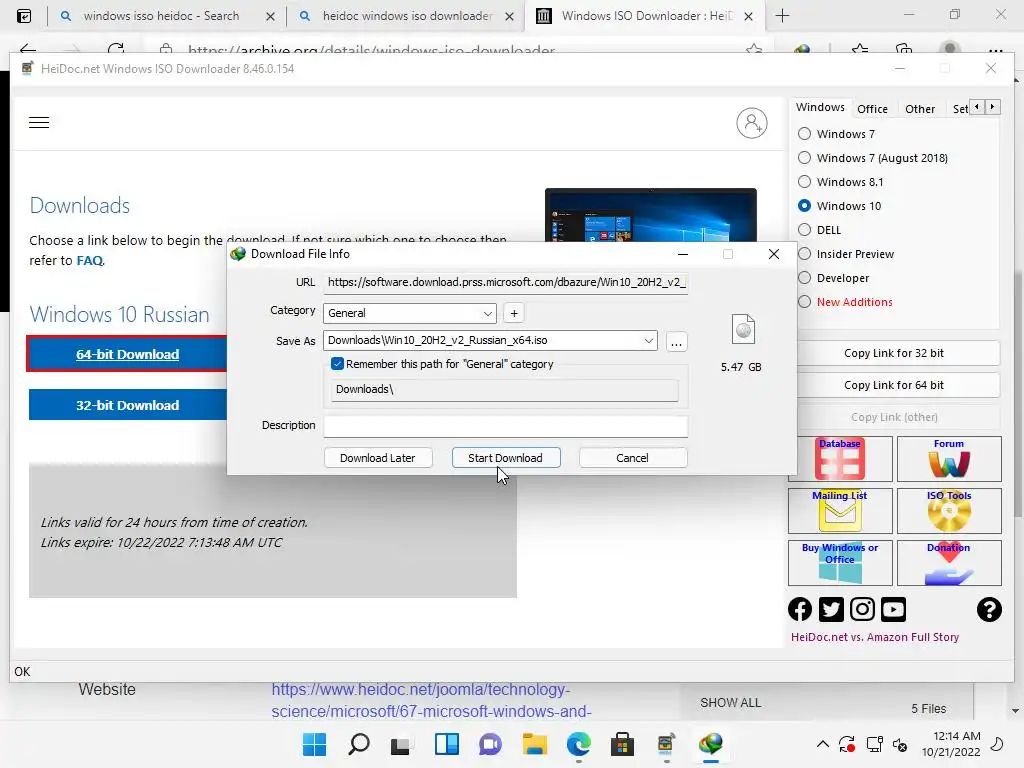The width and height of the screenshot is (1024, 768).
Task: Open Widgets from taskbar
Action: 447,744
